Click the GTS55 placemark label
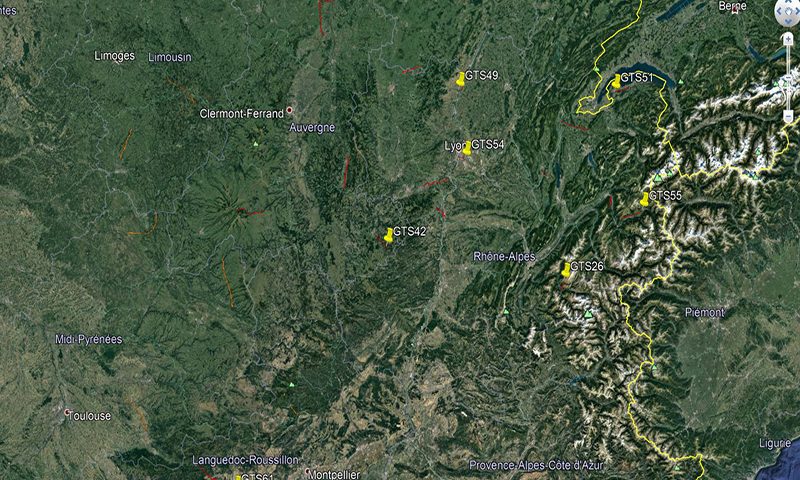Image resolution: width=800 pixels, height=480 pixels. 665,195
